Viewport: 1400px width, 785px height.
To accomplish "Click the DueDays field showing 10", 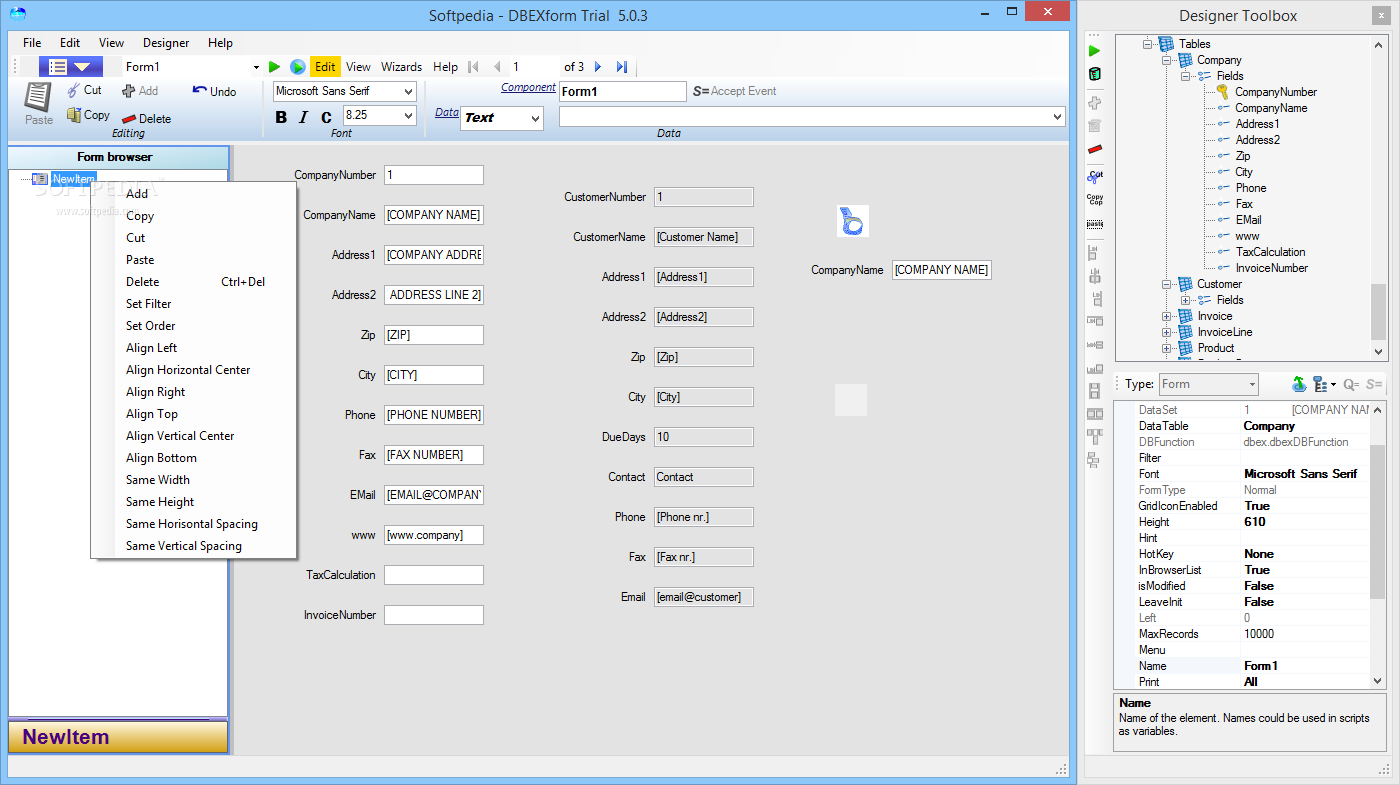I will click(703, 437).
